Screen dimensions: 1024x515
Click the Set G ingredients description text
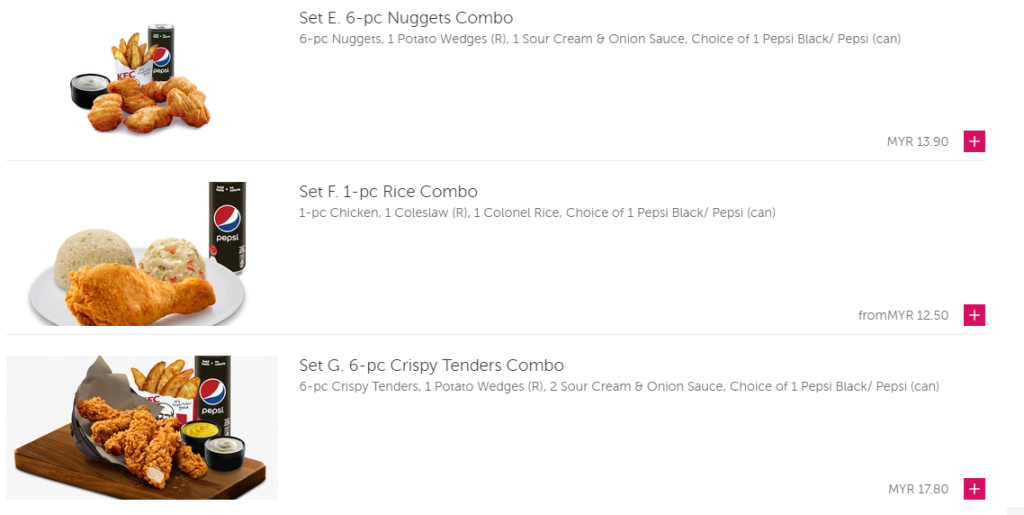pos(619,386)
